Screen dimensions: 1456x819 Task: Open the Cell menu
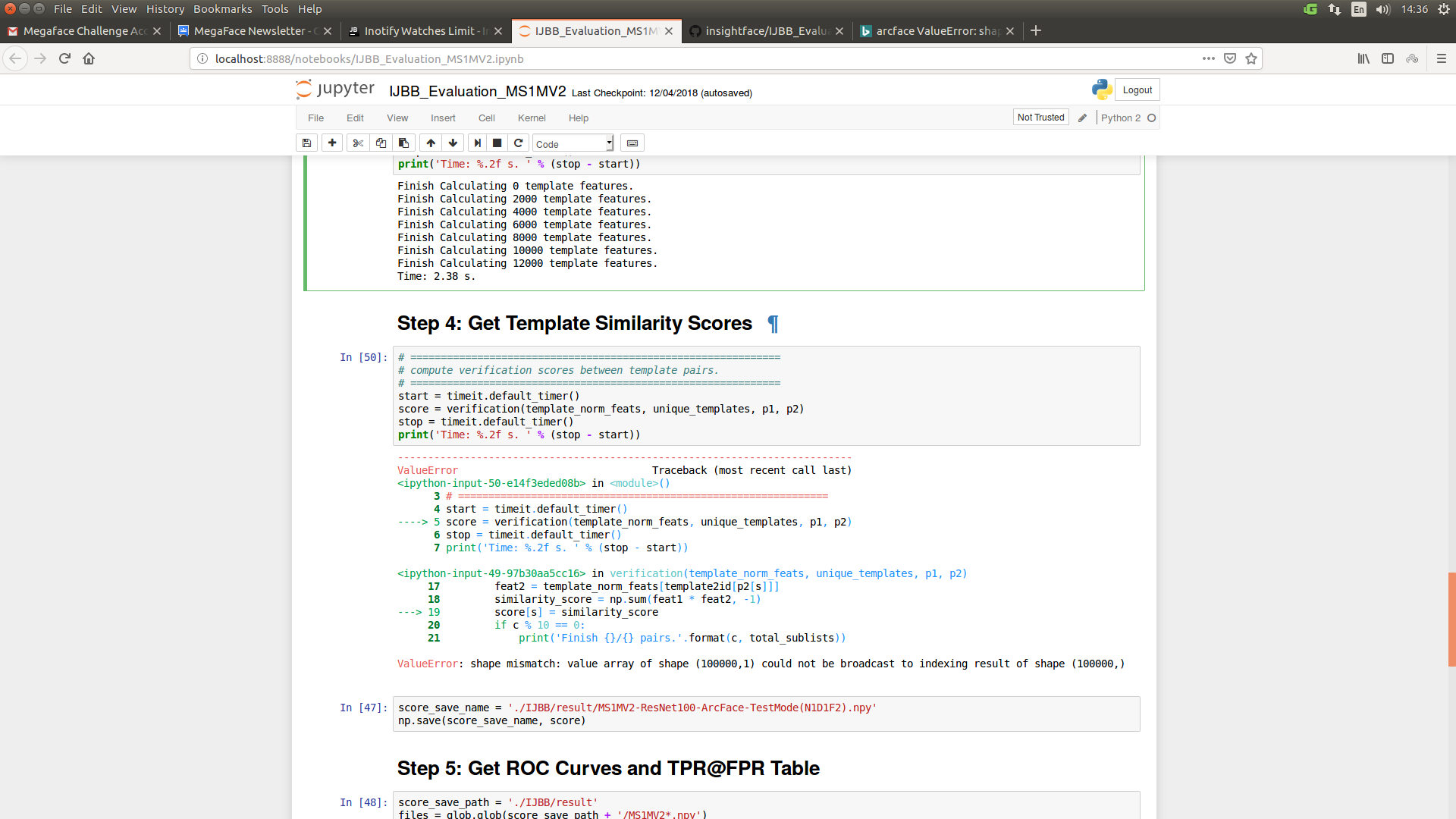[486, 118]
